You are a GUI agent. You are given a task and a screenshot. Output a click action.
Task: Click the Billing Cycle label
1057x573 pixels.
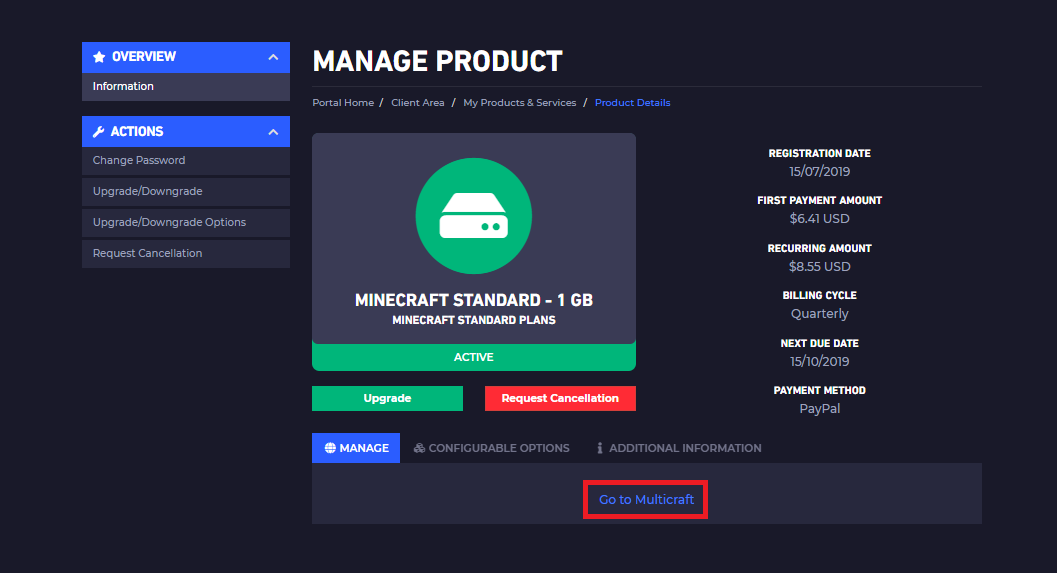click(820, 295)
